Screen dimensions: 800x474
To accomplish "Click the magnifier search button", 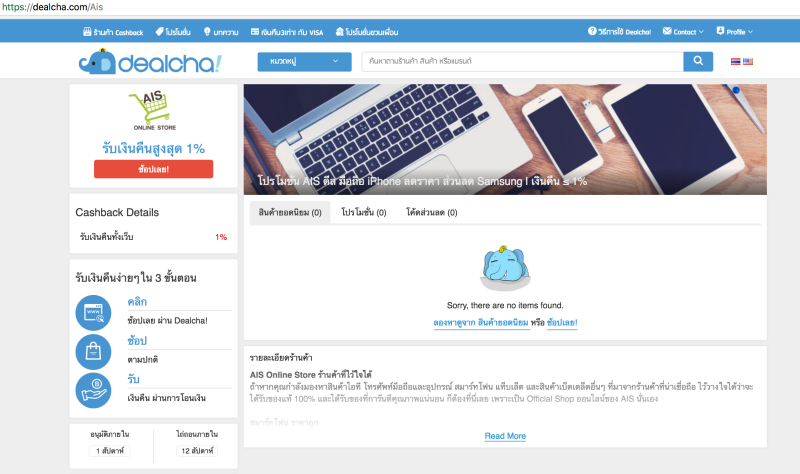I will (x=698, y=61).
